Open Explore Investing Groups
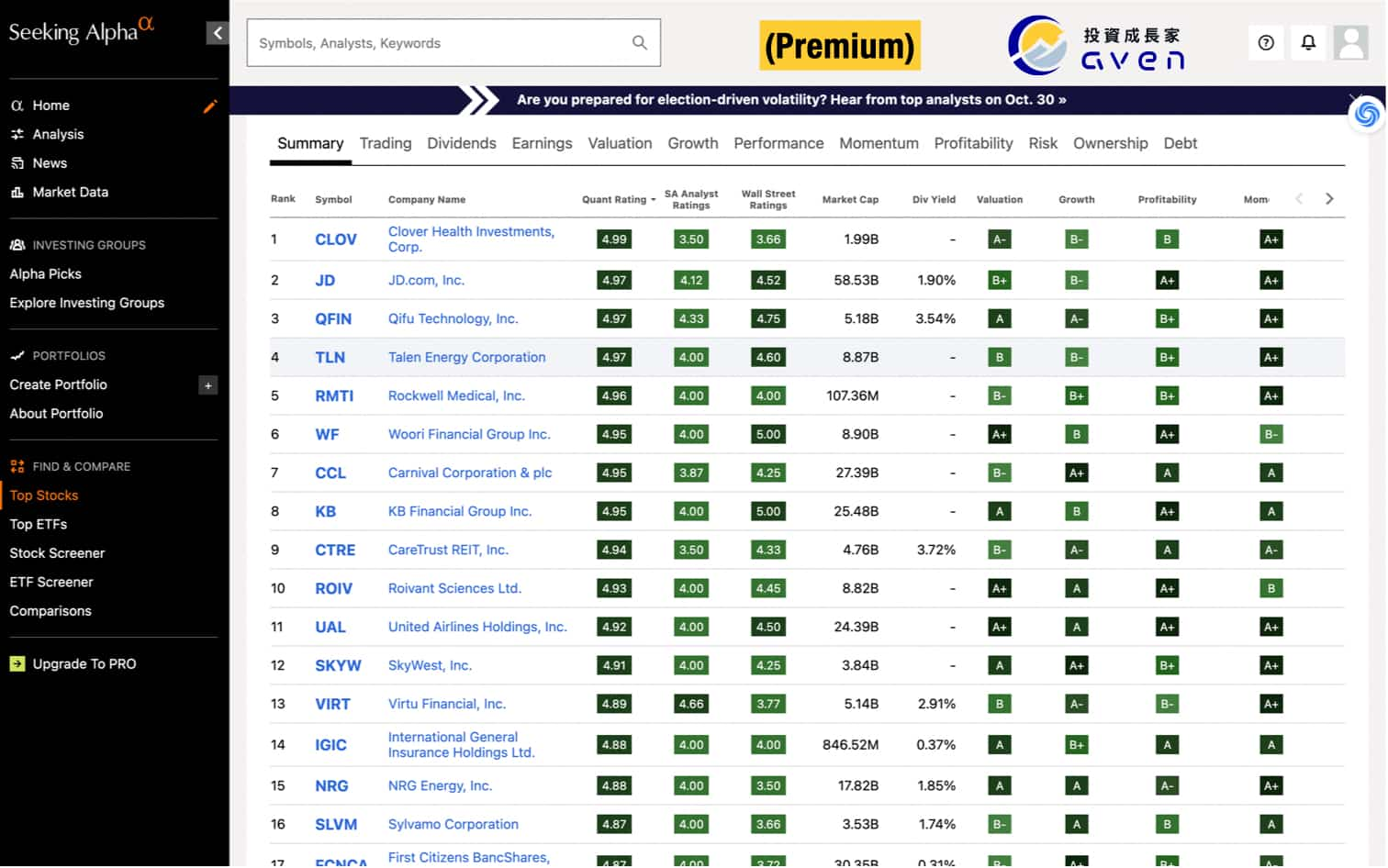The image size is (1388, 868). (x=87, y=303)
